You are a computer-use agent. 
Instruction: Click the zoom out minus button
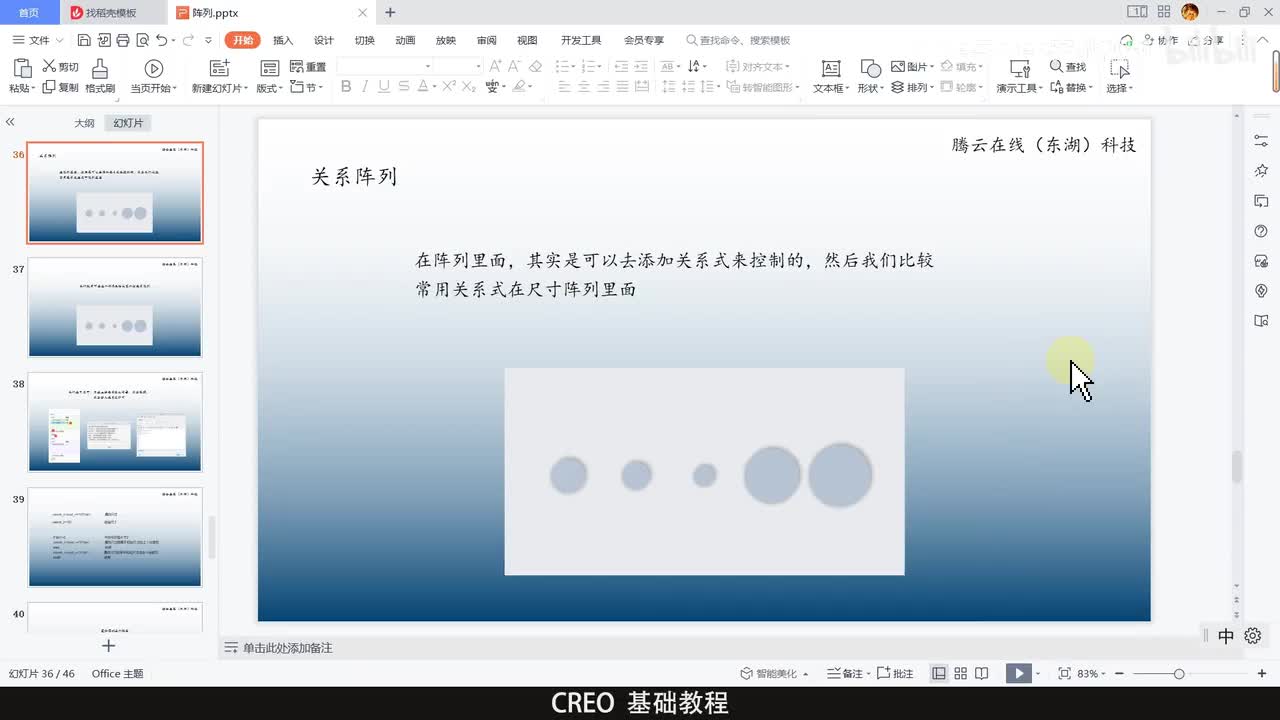[1120, 674]
